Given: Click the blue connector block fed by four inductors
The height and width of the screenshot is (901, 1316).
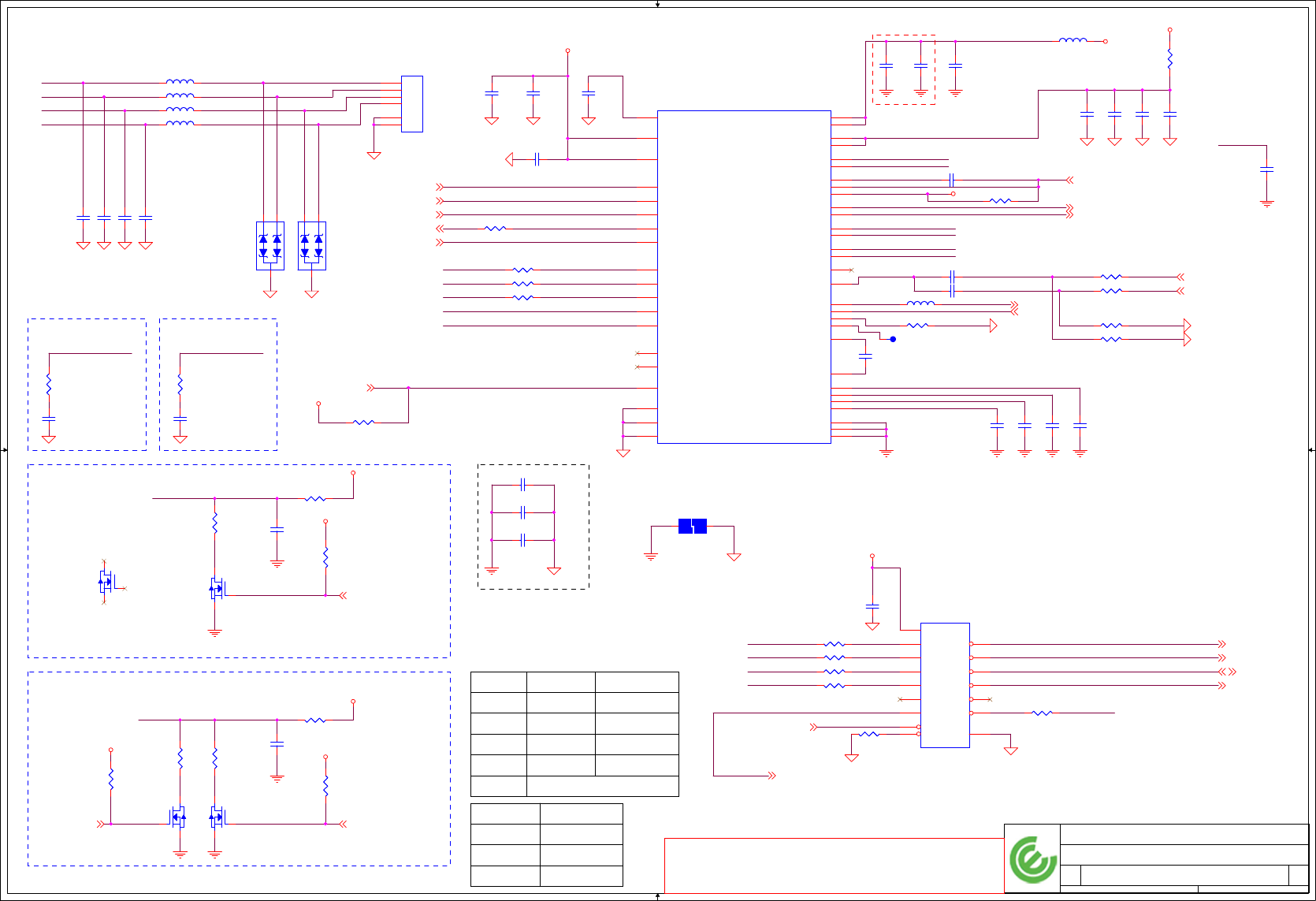Looking at the screenshot, I should coord(412,104).
